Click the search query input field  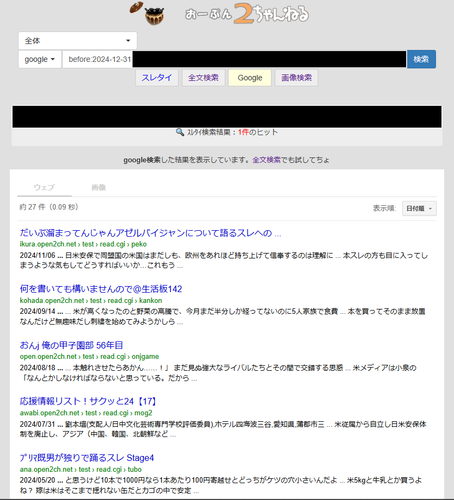(234, 59)
